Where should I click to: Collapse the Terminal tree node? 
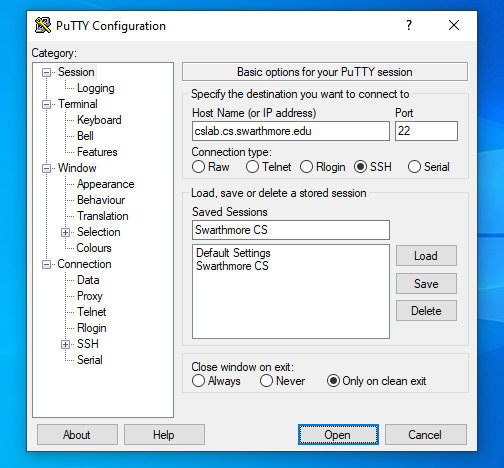point(46,104)
